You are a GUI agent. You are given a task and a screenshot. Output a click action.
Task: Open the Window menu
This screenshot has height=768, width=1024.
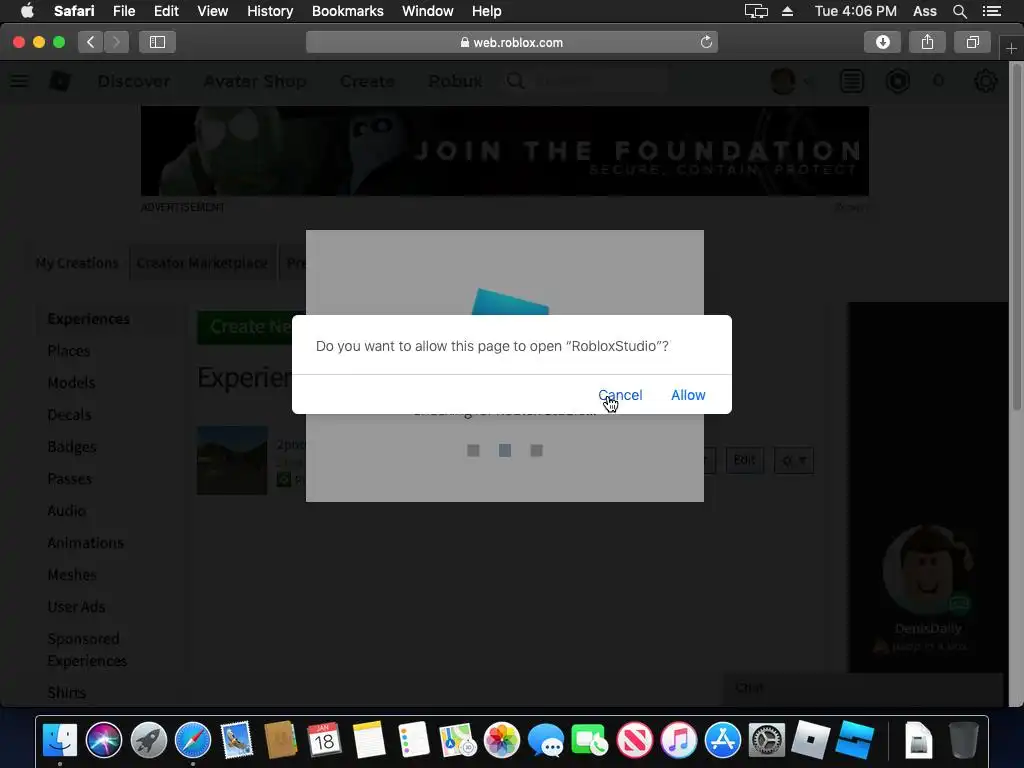(428, 11)
